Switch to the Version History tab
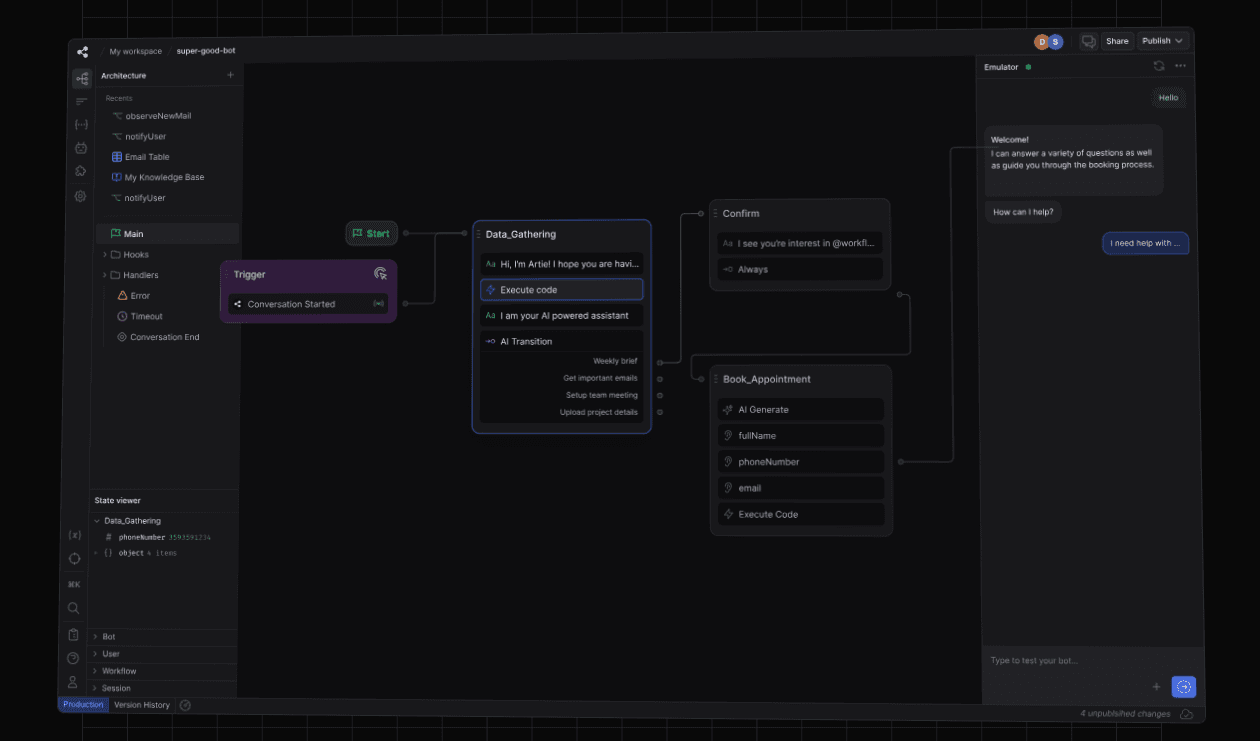Image resolution: width=1260 pixels, height=741 pixels. (142, 705)
